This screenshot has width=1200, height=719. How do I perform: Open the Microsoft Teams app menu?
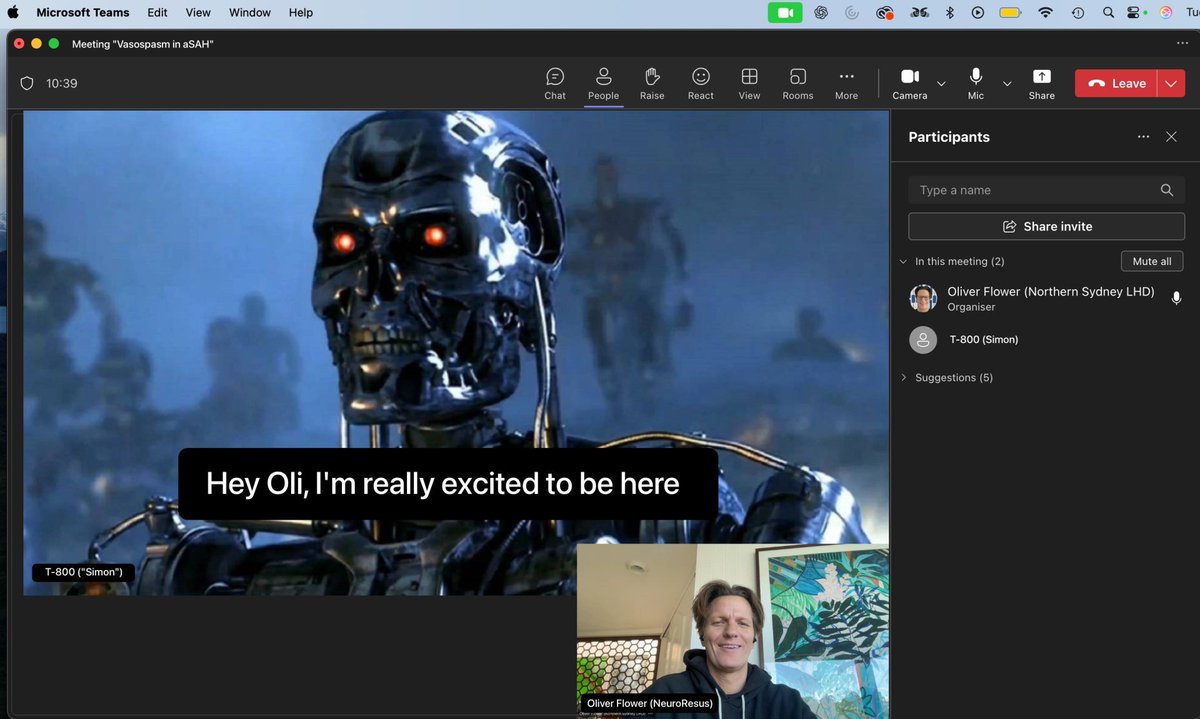click(x=83, y=12)
